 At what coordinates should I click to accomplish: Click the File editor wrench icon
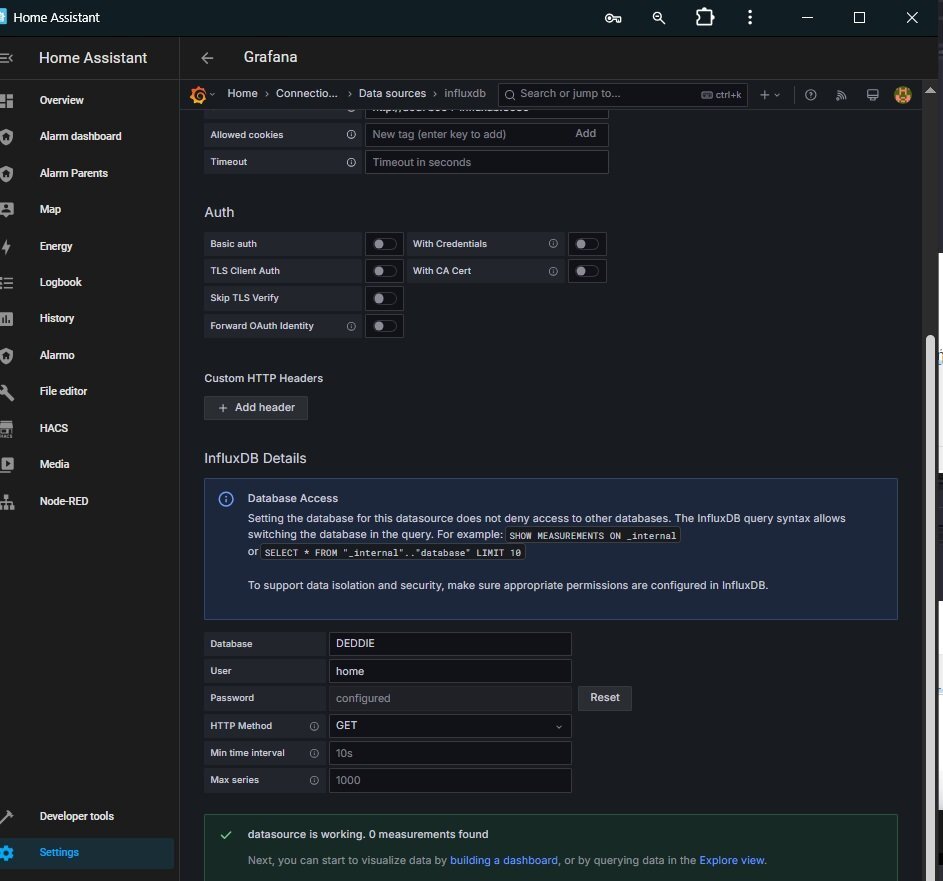(x=7, y=392)
